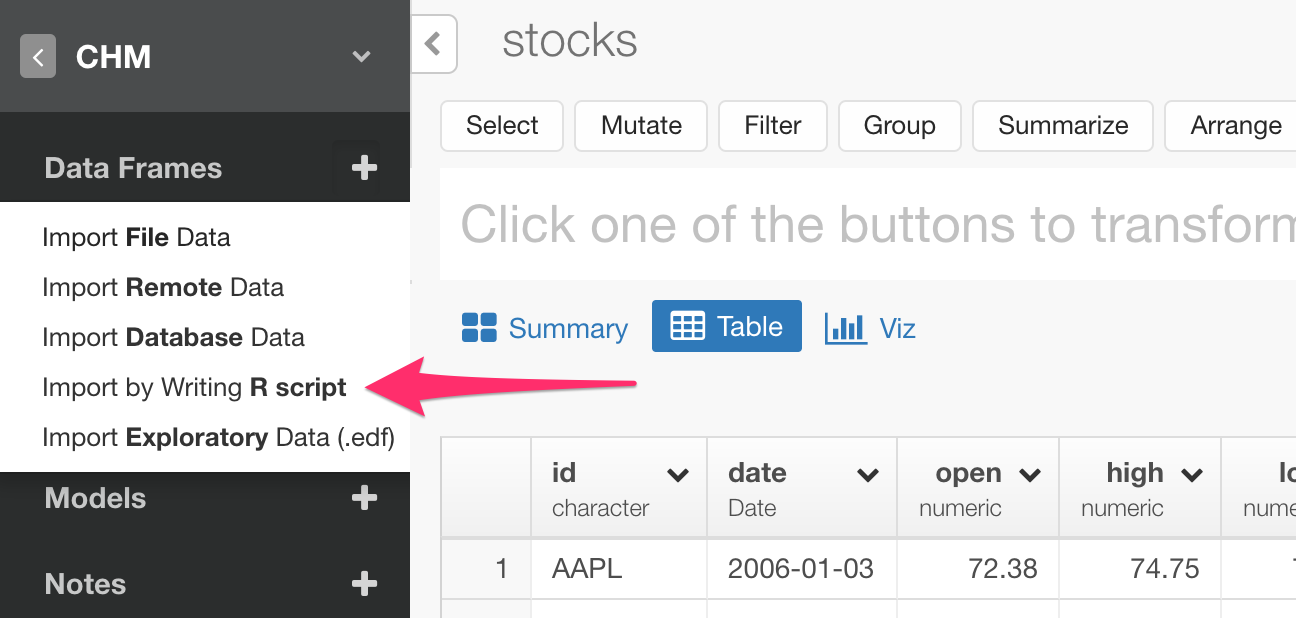Choose Import Exploratory Data (.edf)

coord(218,437)
